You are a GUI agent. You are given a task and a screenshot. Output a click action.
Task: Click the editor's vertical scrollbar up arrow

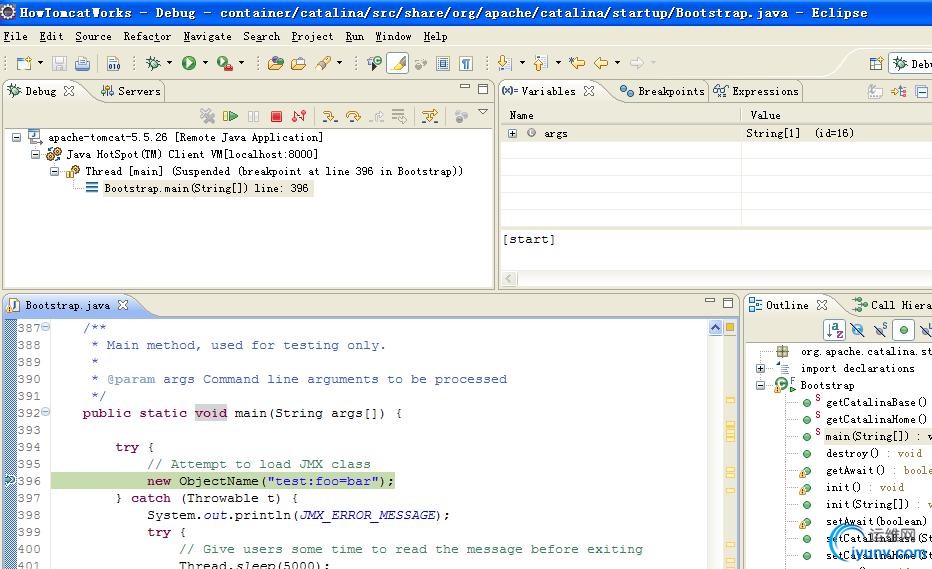point(715,328)
